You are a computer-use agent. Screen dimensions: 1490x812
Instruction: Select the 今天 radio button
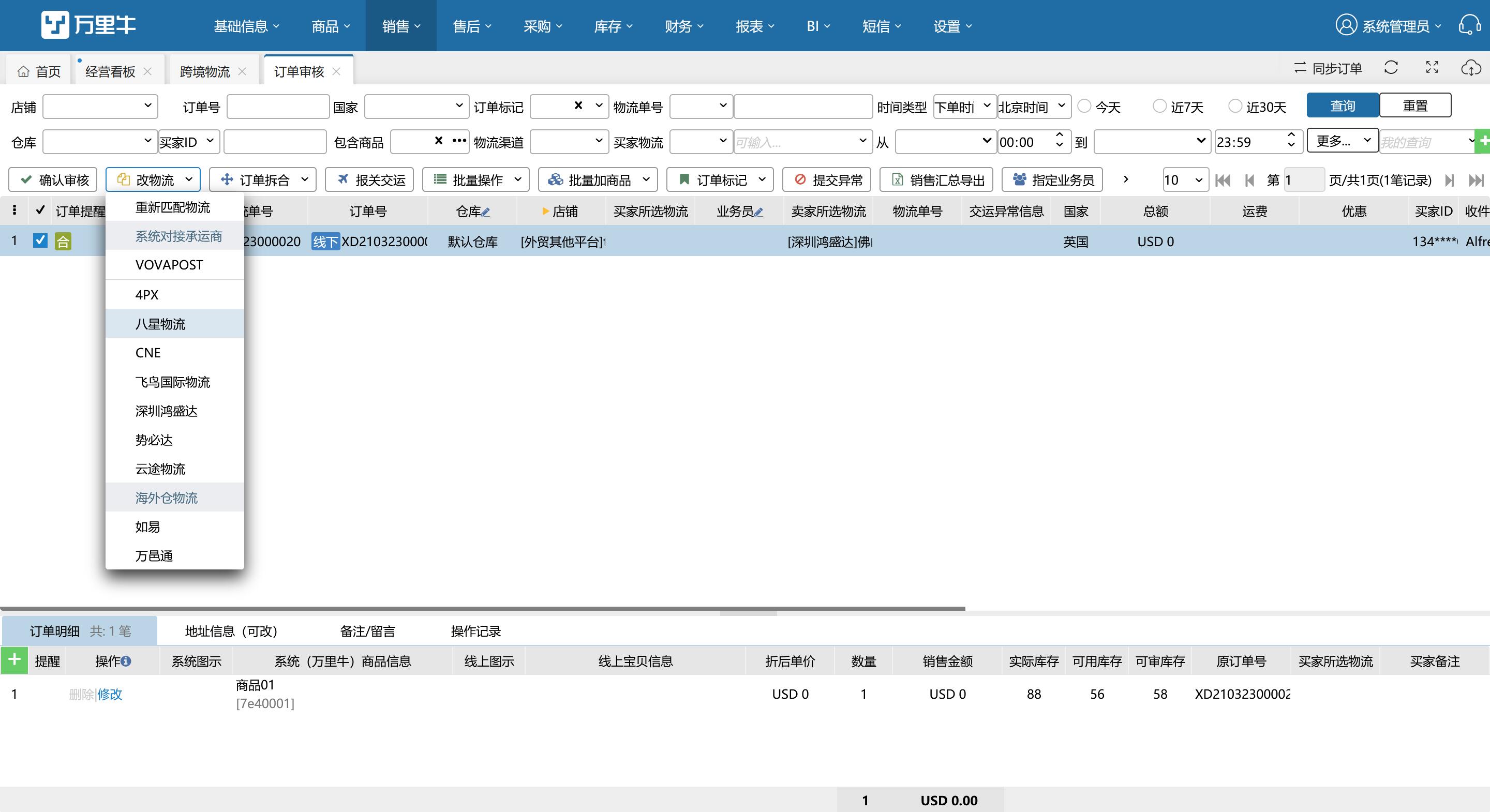point(1084,106)
